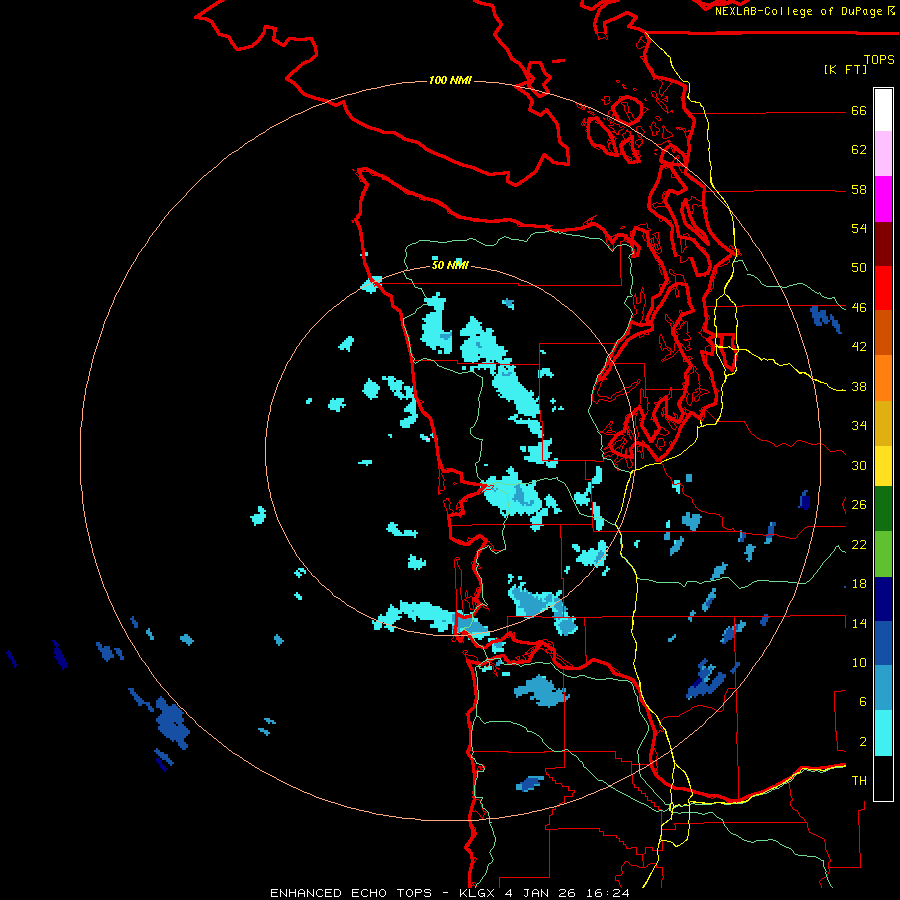
Task: Click the dark green swatch in the color scale
Action: [x=883, y=509]
